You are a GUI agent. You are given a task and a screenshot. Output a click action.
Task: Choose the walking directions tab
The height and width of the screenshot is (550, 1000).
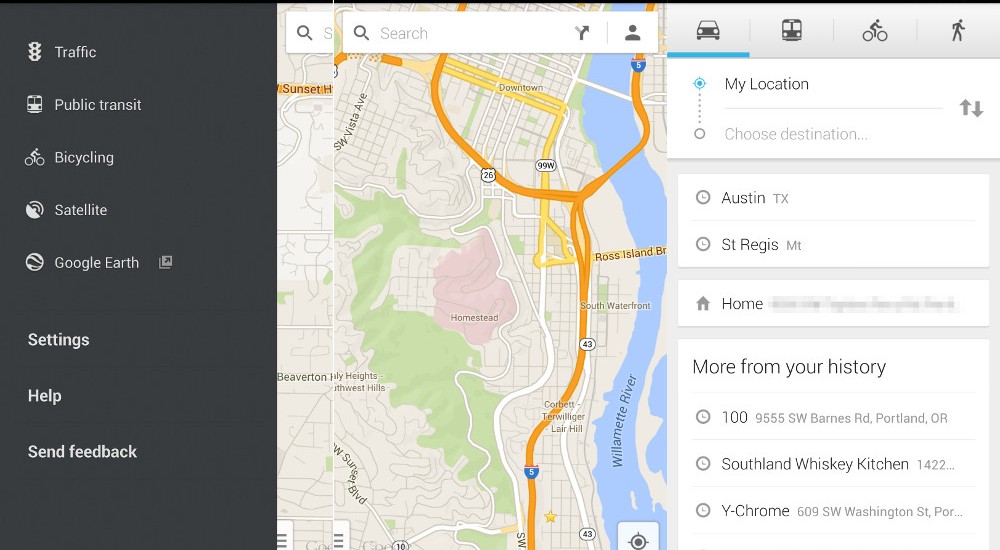(x=958, y=30)
